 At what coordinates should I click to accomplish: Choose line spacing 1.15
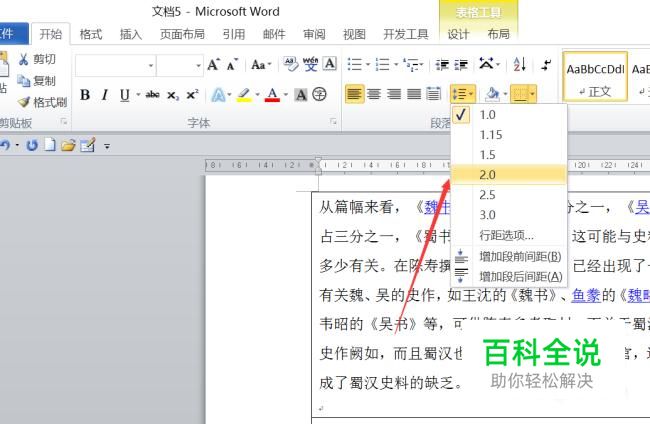pyautogui.click(x=509, y=135)
